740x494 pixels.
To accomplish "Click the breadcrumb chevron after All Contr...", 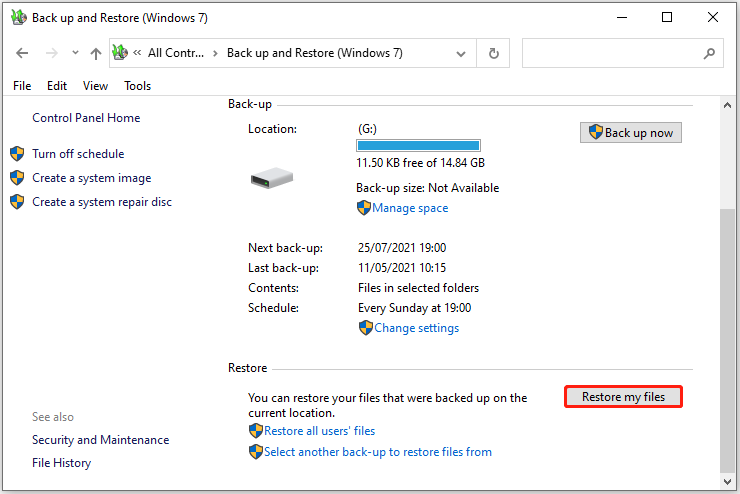I will pyautogui.click(x=215, y=53).
